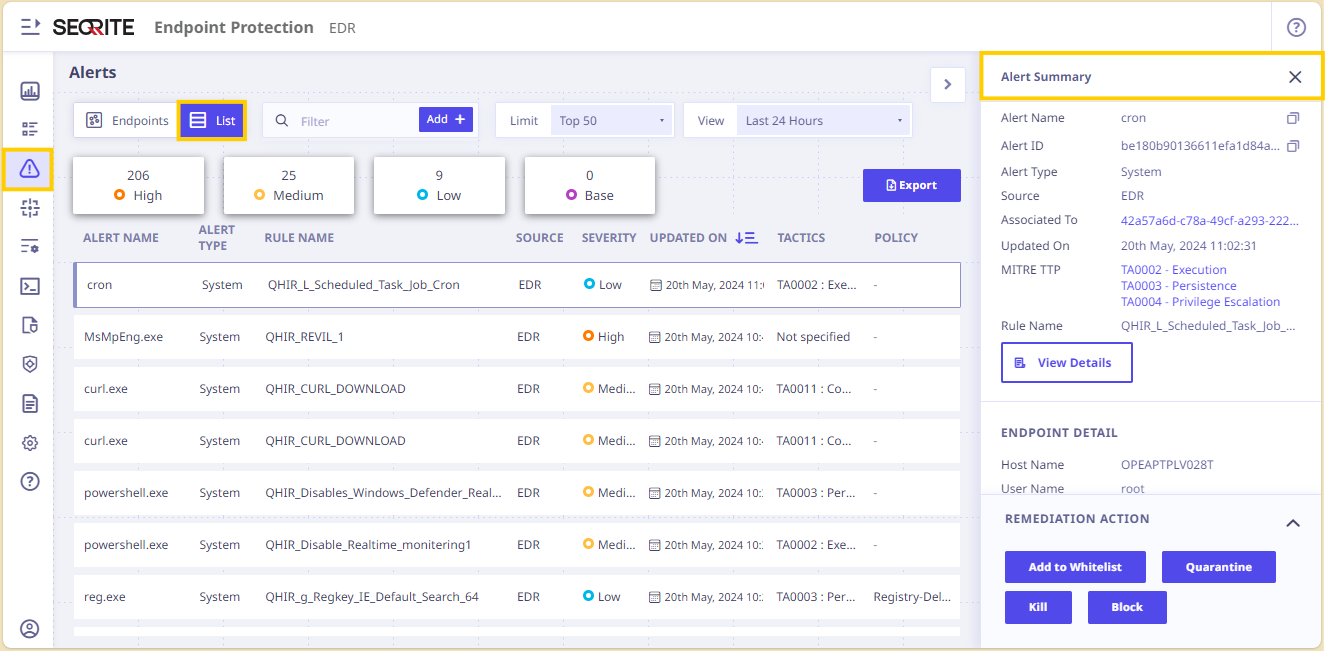Open the View Last 24 Hours dropdown
The width and height of the screenshot is (1326, 651).
pyautogui.click(x=824, y=120)
